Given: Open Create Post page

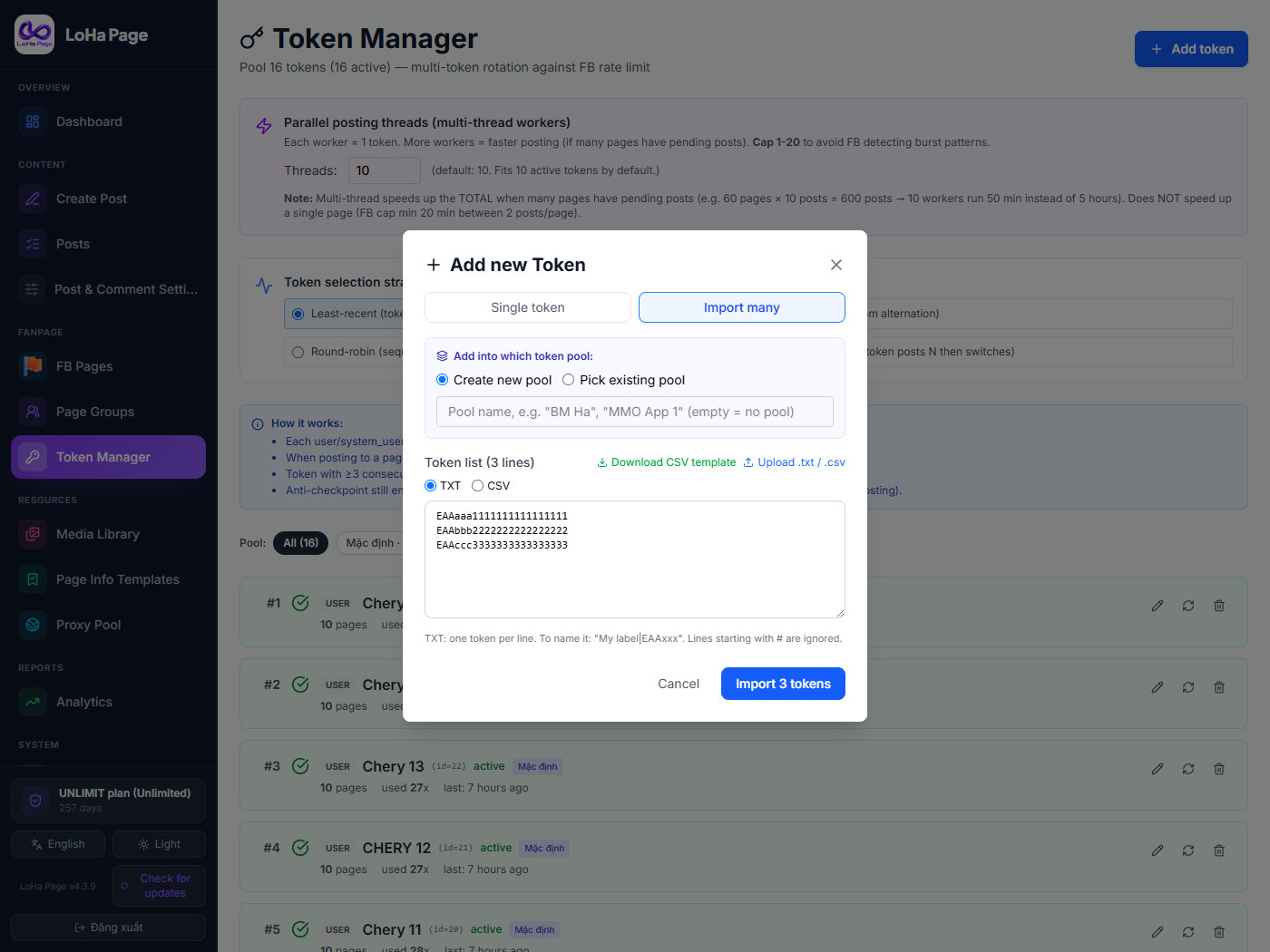Looking at the screenshot, I should pos(109,199).
